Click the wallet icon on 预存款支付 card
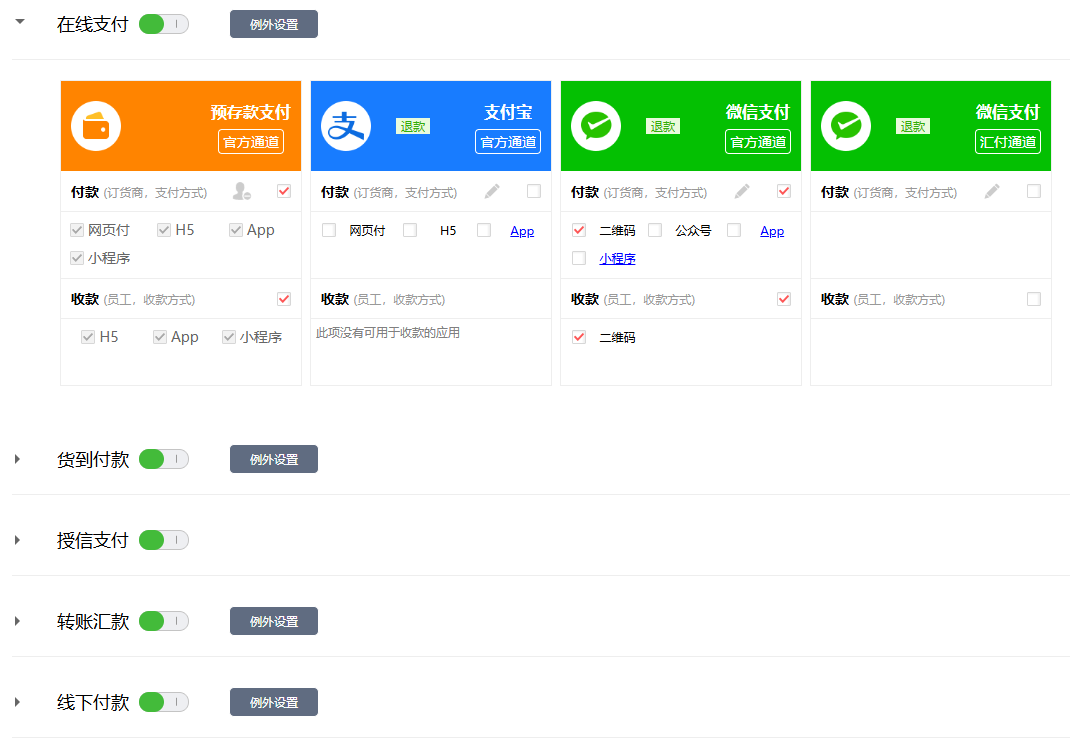 coord(95,125)
